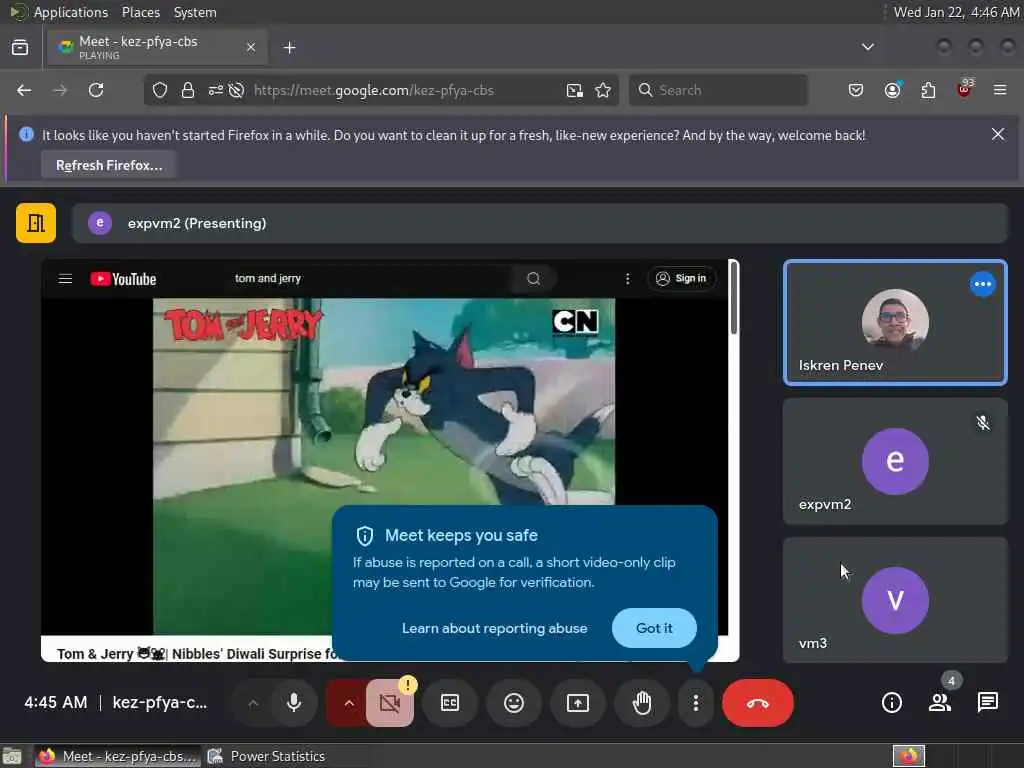This screenshot has height=768, width=1024.
Task: Click YouTube Sign in button
Action: pos(681,279)
